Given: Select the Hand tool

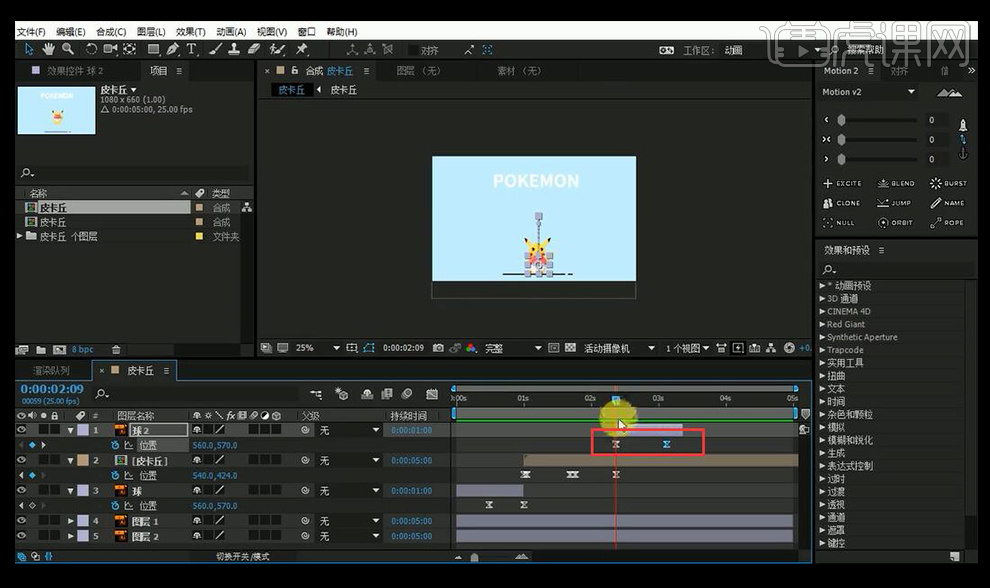Looking at the screenshot, I should tap(49, 49).
